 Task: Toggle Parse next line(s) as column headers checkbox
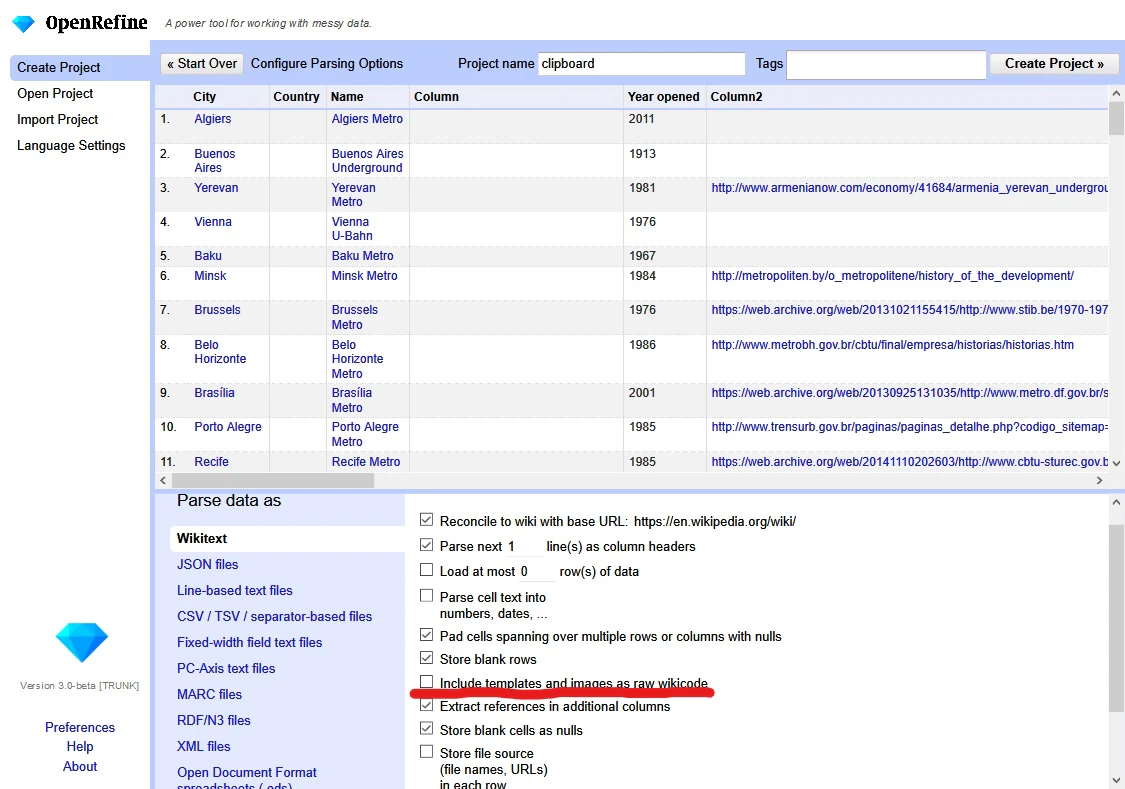pos(426,544)
